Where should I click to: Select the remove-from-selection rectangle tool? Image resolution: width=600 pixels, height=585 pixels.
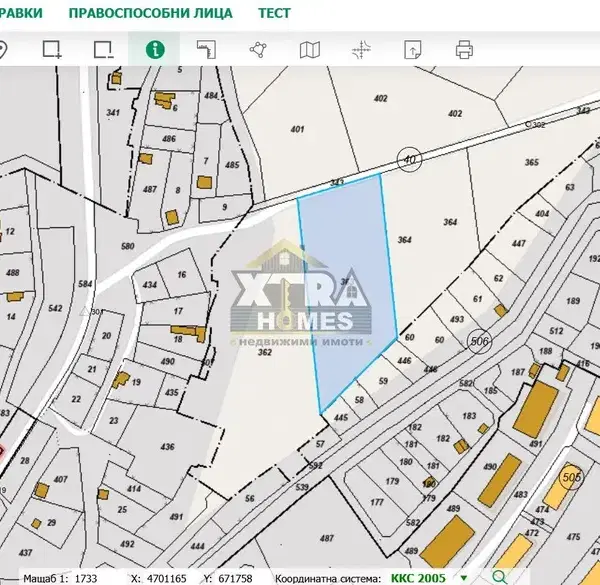pyautogui.click(x=104, y=50)
